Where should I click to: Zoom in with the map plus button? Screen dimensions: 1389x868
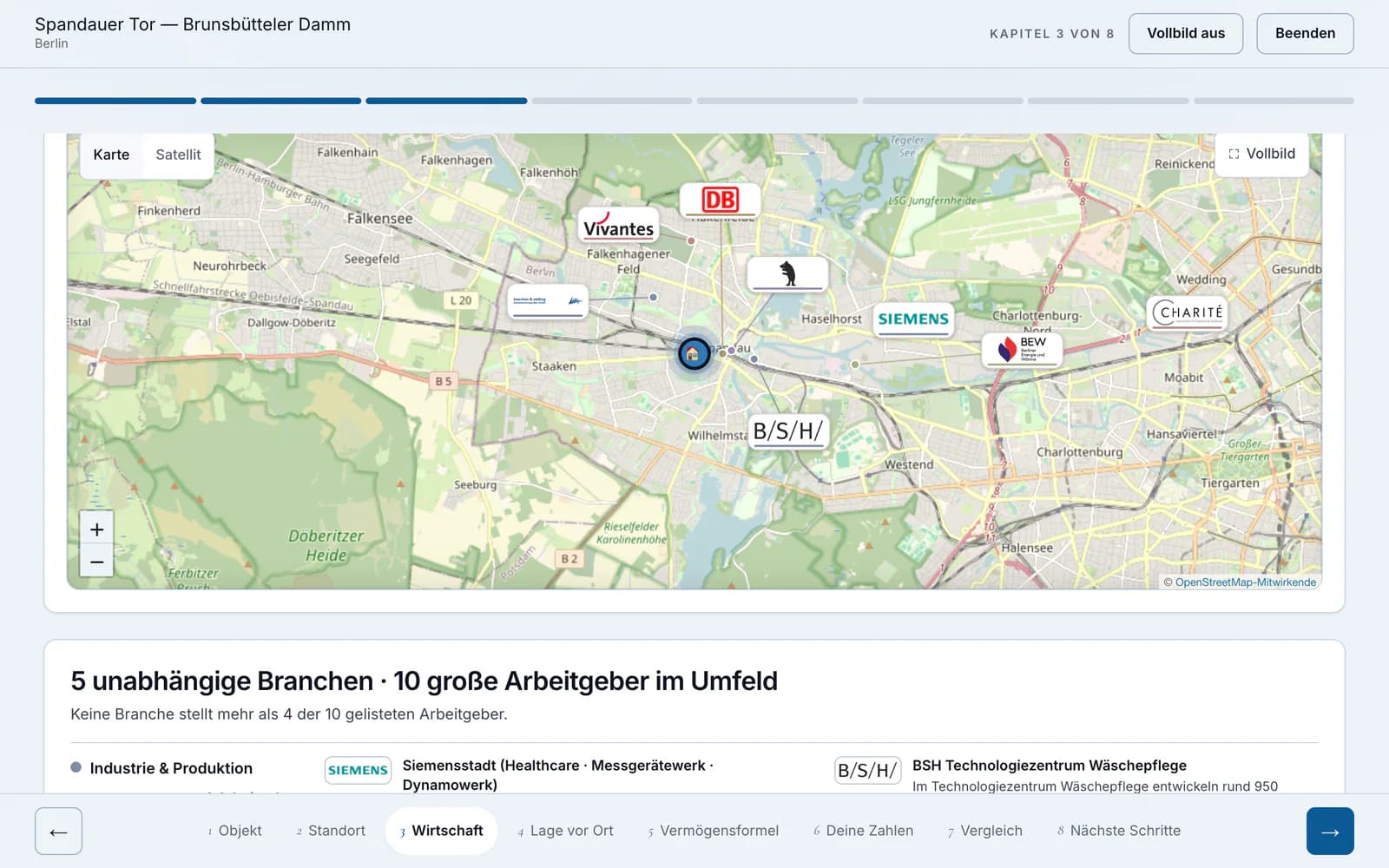pos(96,529)
